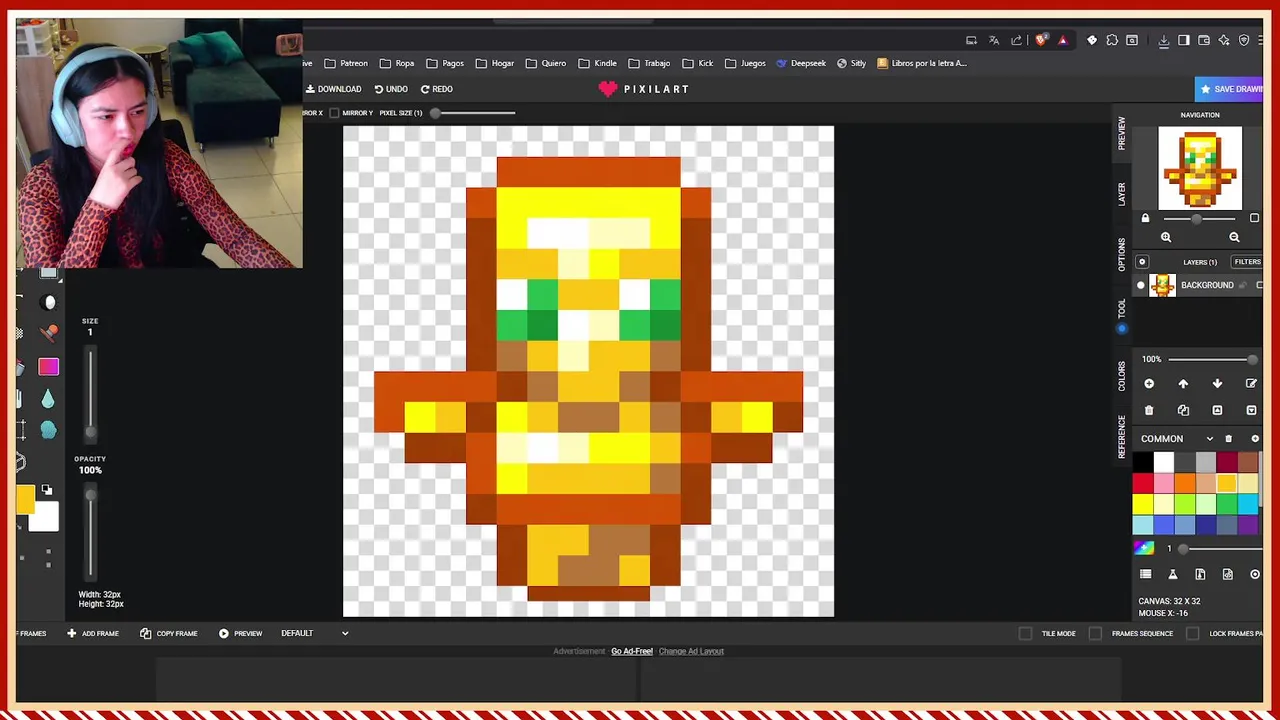The width and height of the screenshot is (1280, 720).
Task: Open the Reference side tab
Action: tap(1121, 437)
